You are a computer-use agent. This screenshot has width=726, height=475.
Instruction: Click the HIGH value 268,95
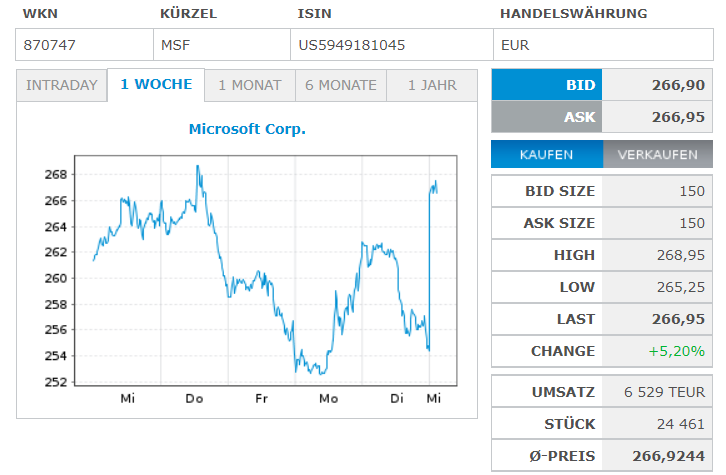pos(681,255)
